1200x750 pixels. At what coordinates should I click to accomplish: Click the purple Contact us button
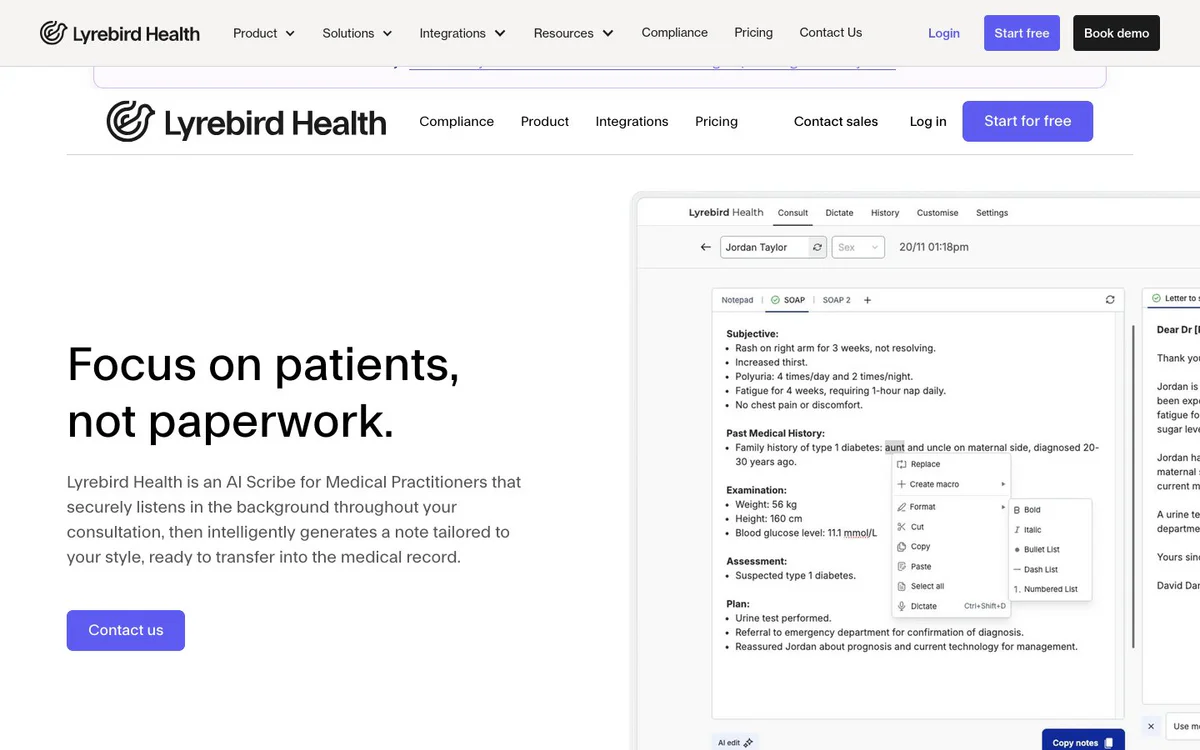[126, 630]
